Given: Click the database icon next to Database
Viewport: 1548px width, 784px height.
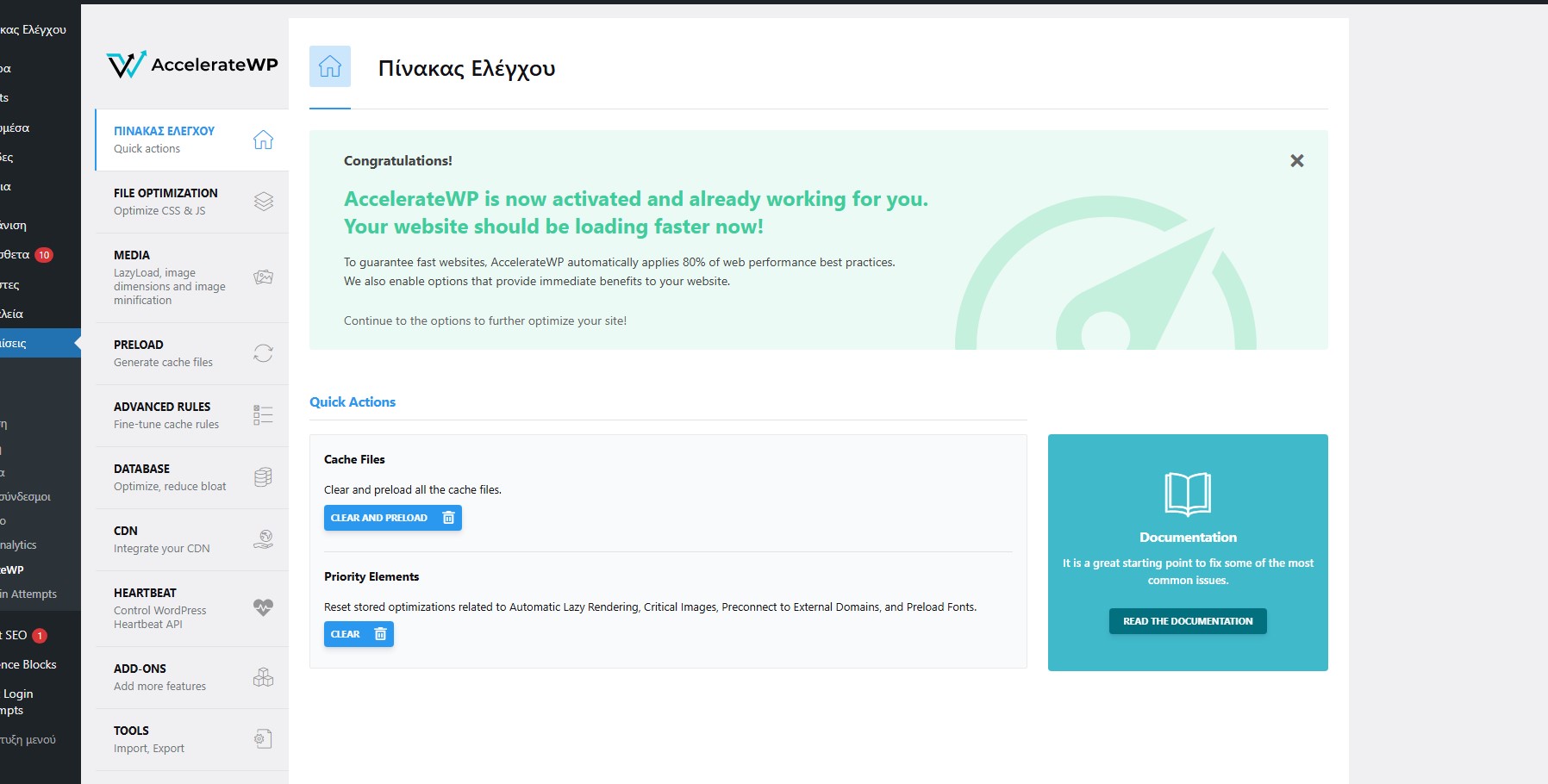Looking at the screenshot, I should [263, 477].
